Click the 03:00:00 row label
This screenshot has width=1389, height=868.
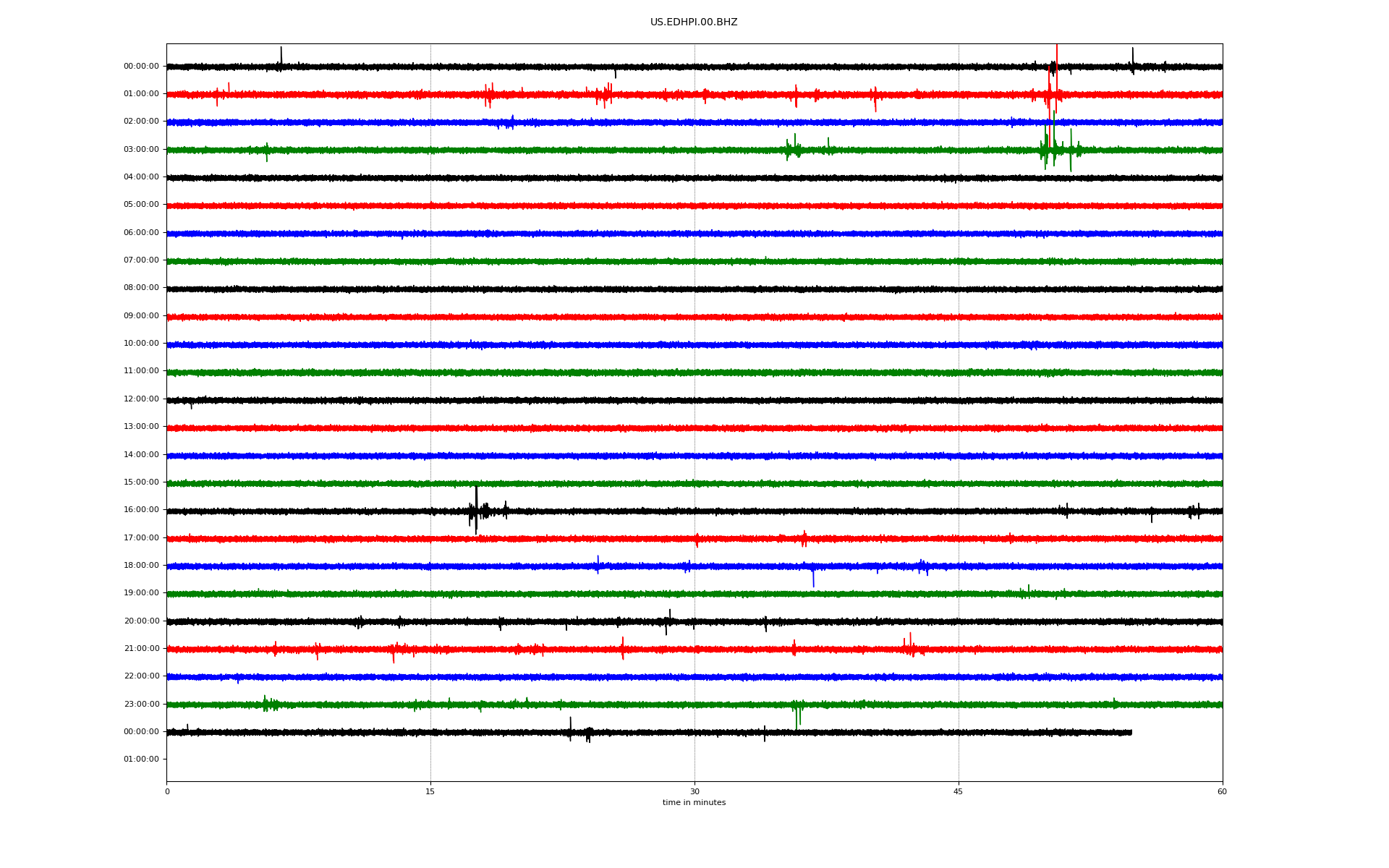pyautogui.click(x=141, y=150)
